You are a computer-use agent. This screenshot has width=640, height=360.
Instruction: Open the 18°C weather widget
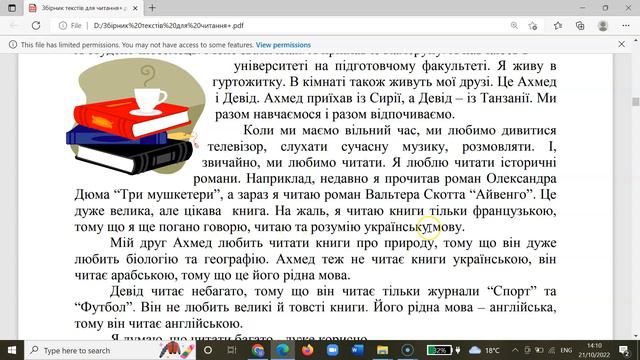point(484,350)
